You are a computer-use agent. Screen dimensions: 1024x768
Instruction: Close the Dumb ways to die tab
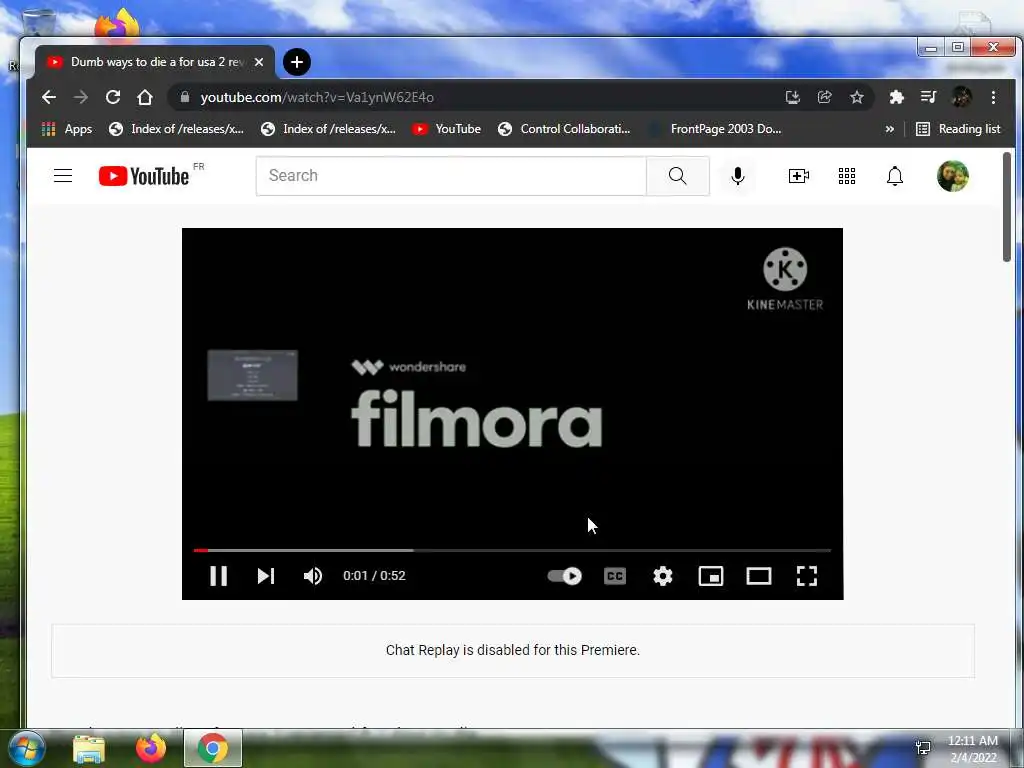pos(259,62)
